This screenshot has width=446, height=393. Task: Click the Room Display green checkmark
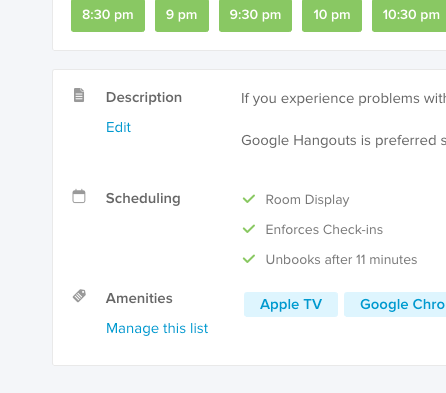[249, 199]
